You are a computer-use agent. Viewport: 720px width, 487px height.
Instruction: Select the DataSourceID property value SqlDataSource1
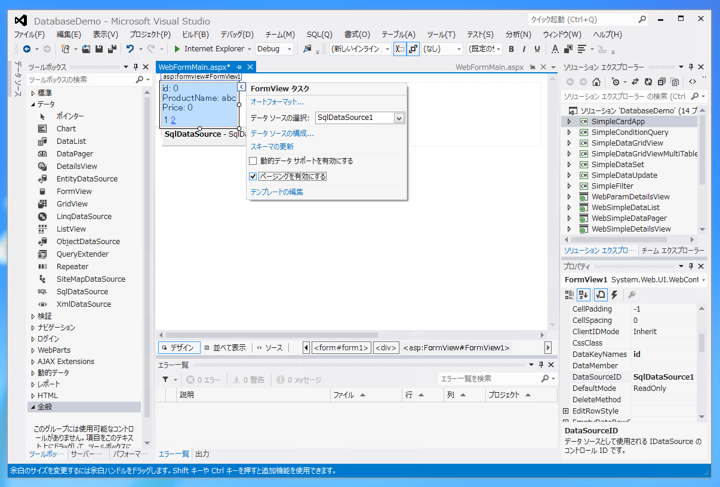pyautogui.click(x=664, y=377)
